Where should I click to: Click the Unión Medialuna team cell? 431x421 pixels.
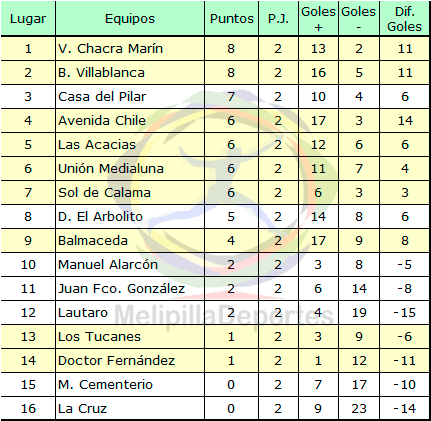point(130,169)
